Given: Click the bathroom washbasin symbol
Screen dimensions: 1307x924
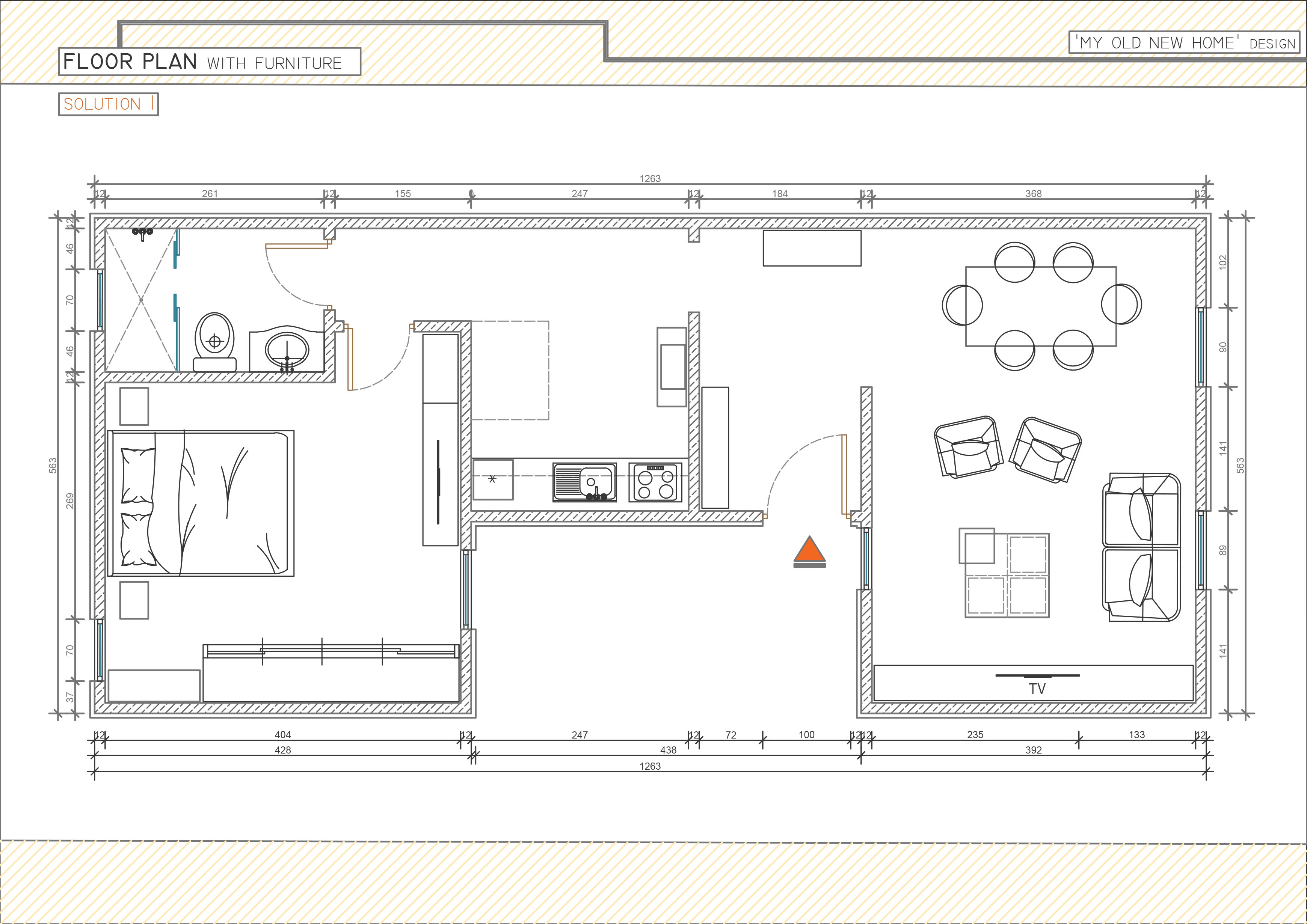Looking at the screenshot, I should 287,349.
